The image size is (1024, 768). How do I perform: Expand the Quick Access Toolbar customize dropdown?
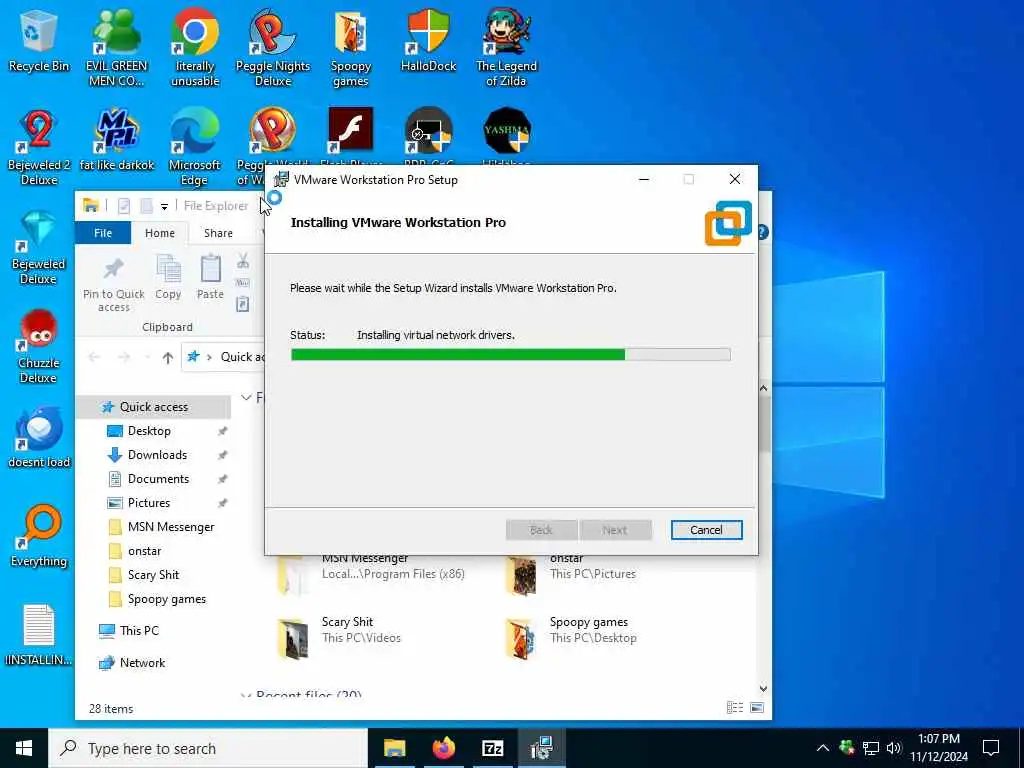coord(165,206)
